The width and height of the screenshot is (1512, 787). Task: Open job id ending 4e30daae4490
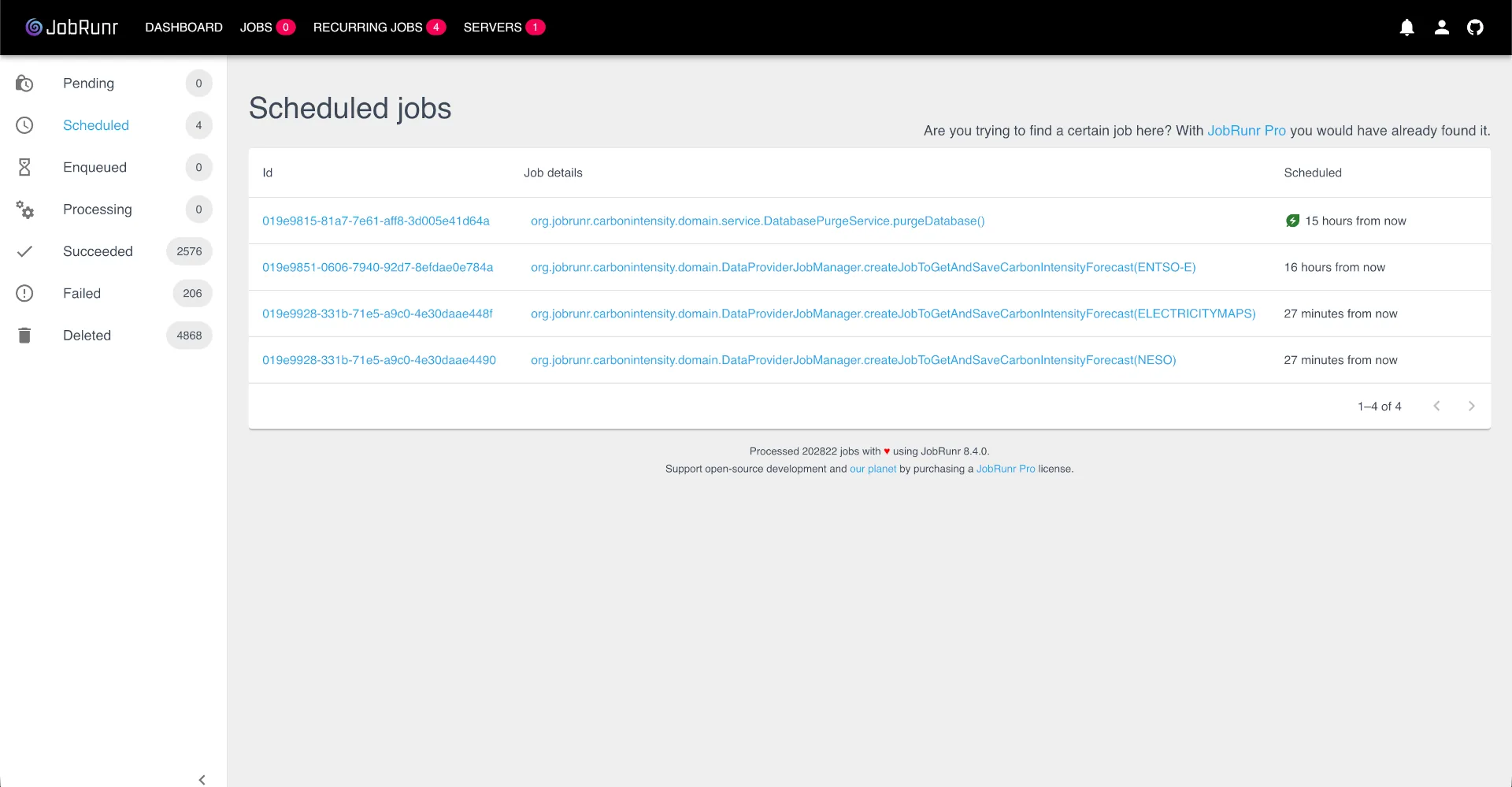point(379,360)
